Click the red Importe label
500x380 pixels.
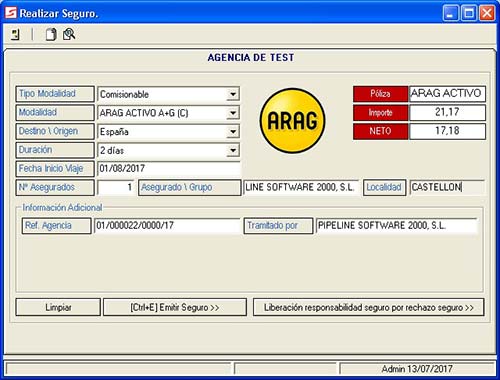(380, 113)
